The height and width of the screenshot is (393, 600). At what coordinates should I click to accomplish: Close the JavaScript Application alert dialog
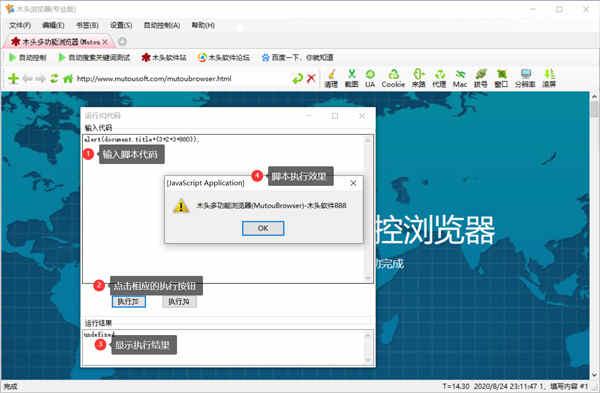pyautogui.click(x=353, y=183)
